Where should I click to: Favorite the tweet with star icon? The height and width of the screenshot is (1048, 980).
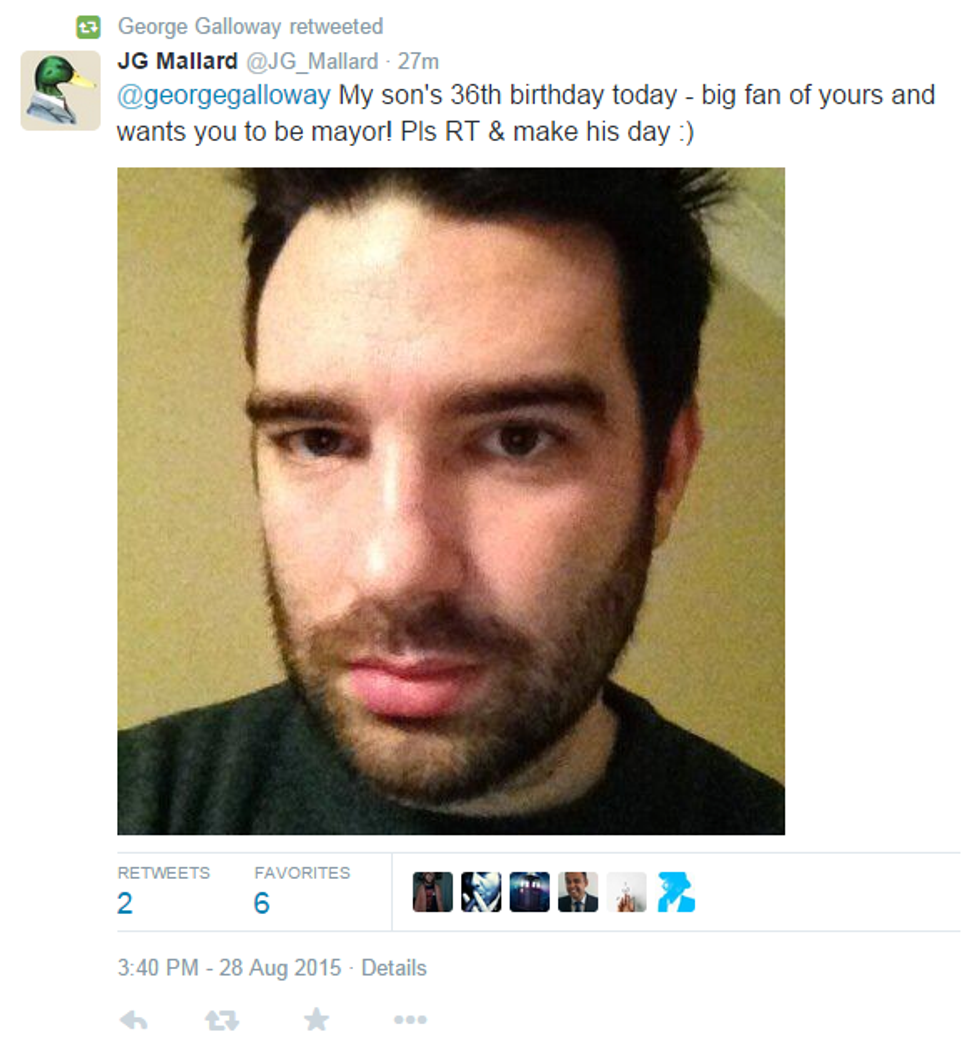(x=316, y=1019)
